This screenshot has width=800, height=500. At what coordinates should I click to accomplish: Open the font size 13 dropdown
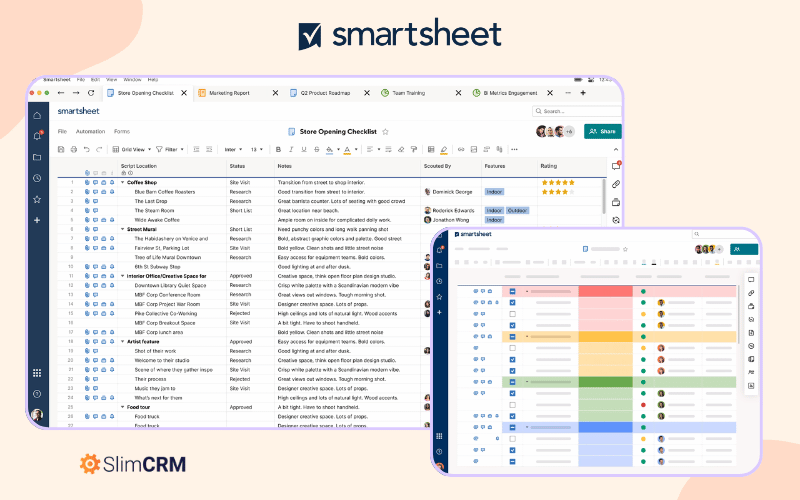coord(257,149)
